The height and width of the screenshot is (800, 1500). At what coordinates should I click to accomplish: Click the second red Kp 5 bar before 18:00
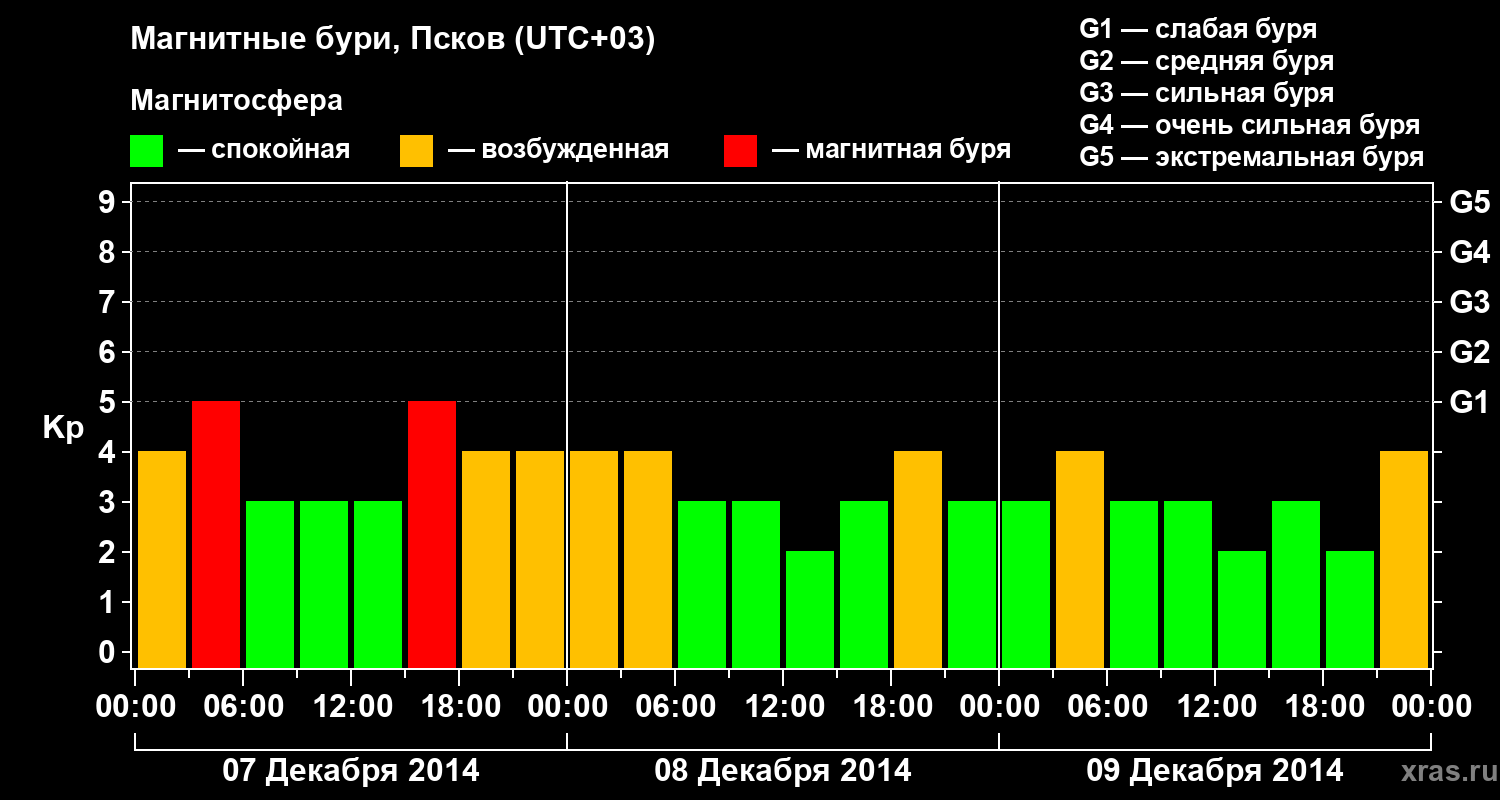pyautogui.click(x=432, y=534)
